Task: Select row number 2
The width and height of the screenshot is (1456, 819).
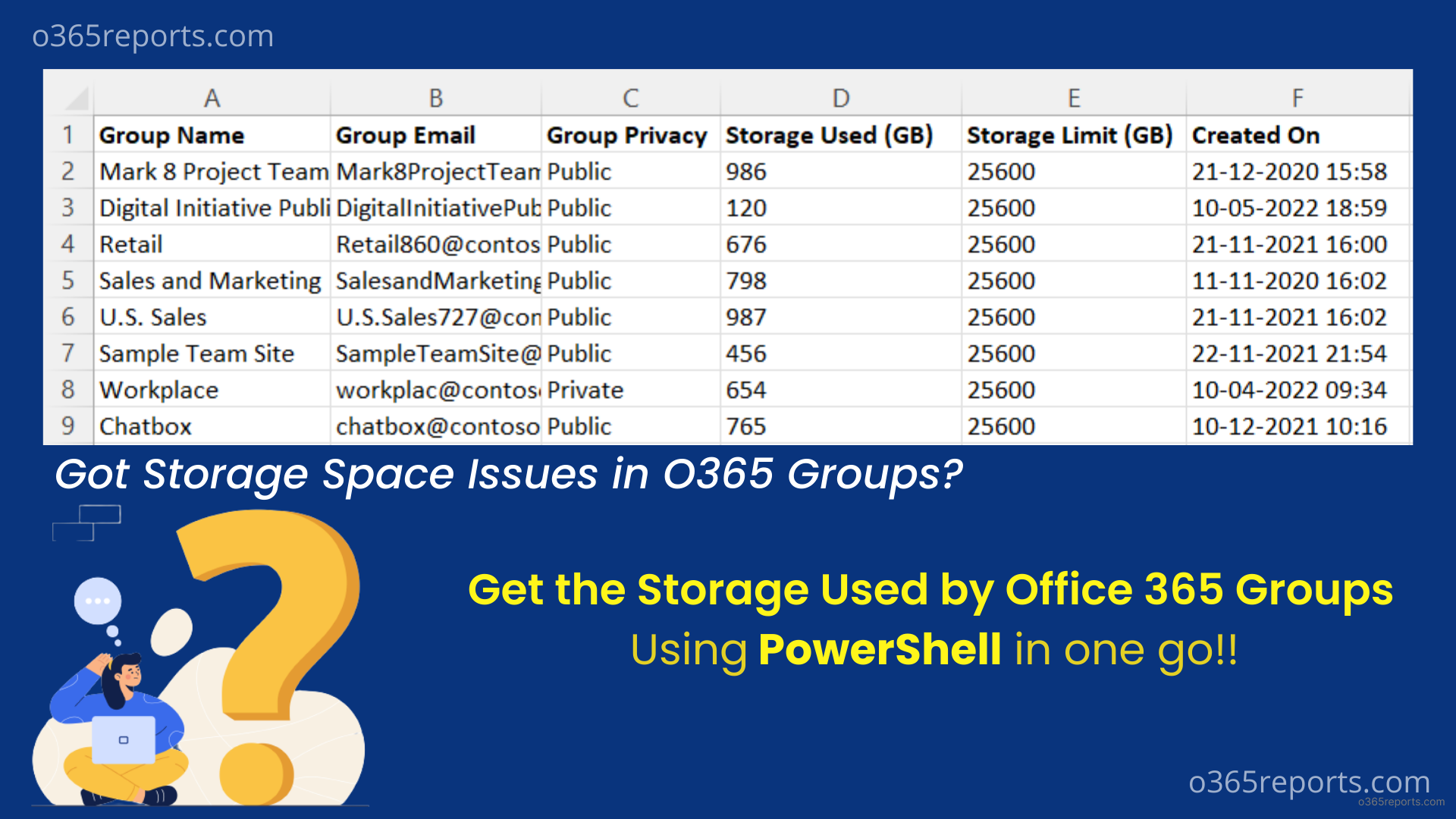Action: click(70, 171)
